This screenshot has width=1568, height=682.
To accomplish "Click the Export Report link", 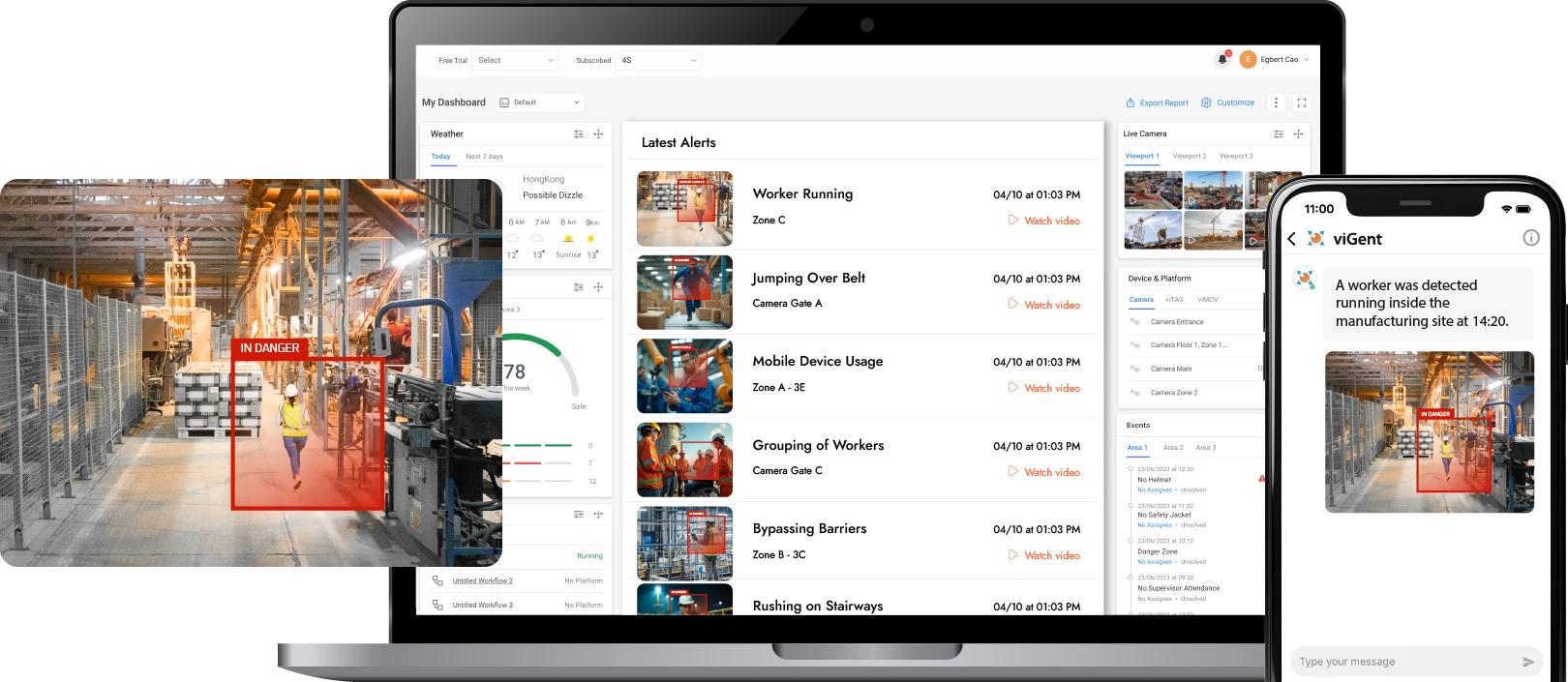I will tap(1157, 103).
